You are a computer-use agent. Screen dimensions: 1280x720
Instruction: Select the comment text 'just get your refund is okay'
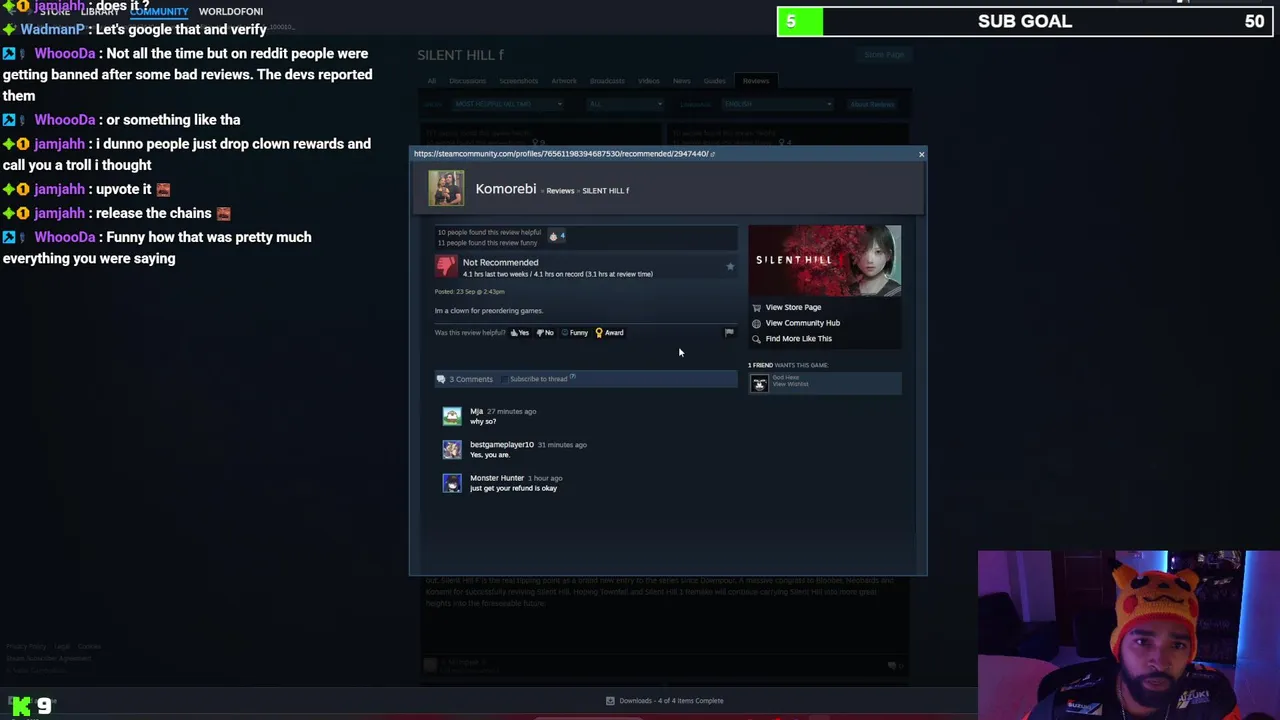[x=513, y=488]
